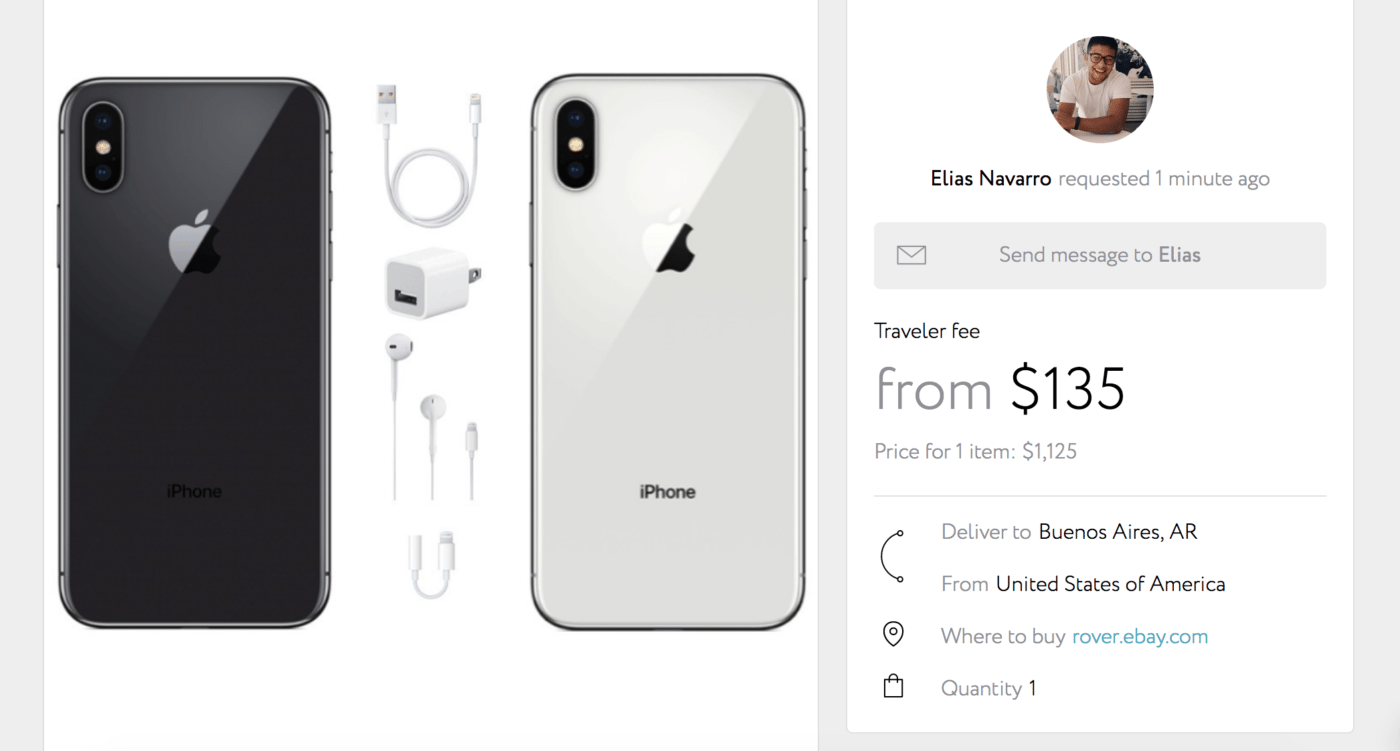This screenshot has width=1400, height=751.
Task: Click the EarPods headphones image
Action: click(x=432, y=417)
